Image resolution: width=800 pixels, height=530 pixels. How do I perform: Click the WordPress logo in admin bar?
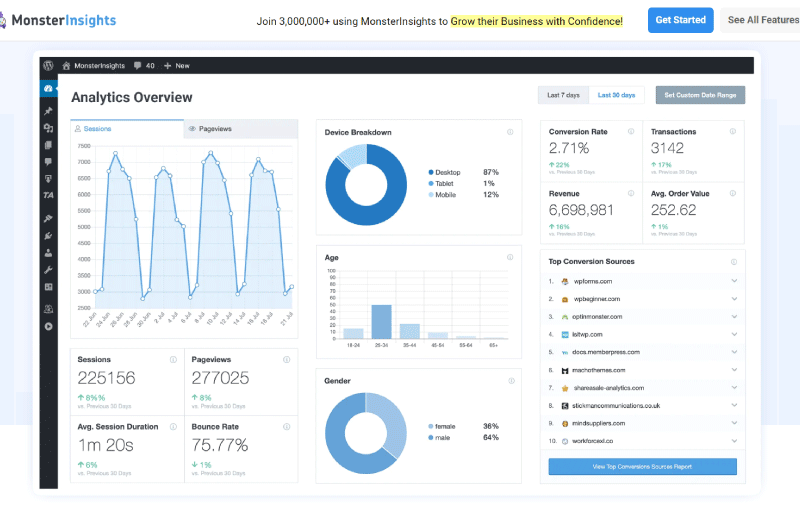[x=48, y=65]
